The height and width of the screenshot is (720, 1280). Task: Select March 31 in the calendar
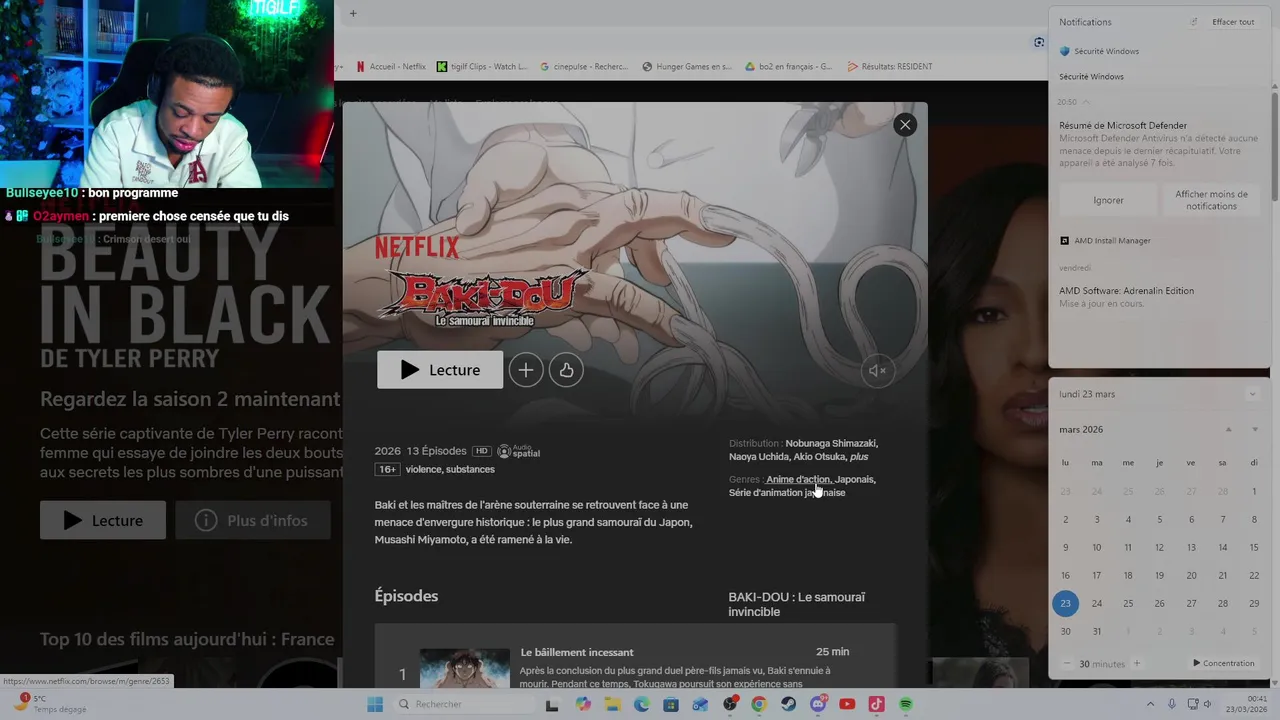1097,631
